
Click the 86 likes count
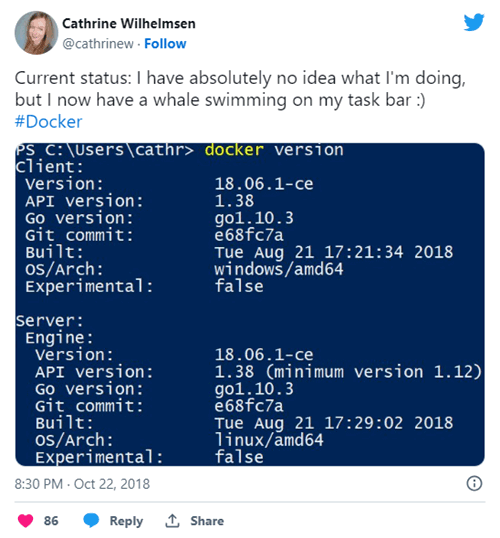point(51,521)
